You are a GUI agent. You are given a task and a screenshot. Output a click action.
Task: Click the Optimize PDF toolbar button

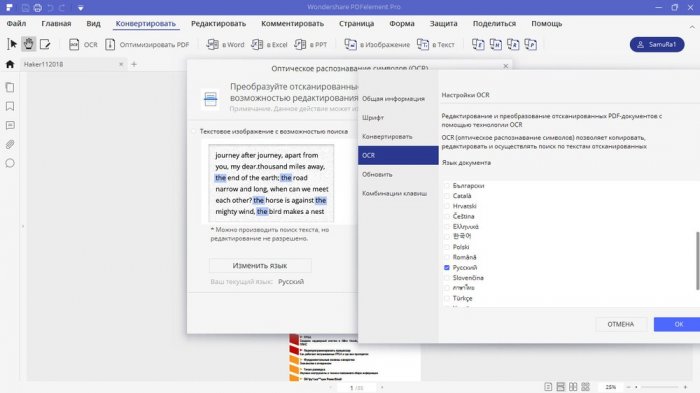(x=147, y=45)
